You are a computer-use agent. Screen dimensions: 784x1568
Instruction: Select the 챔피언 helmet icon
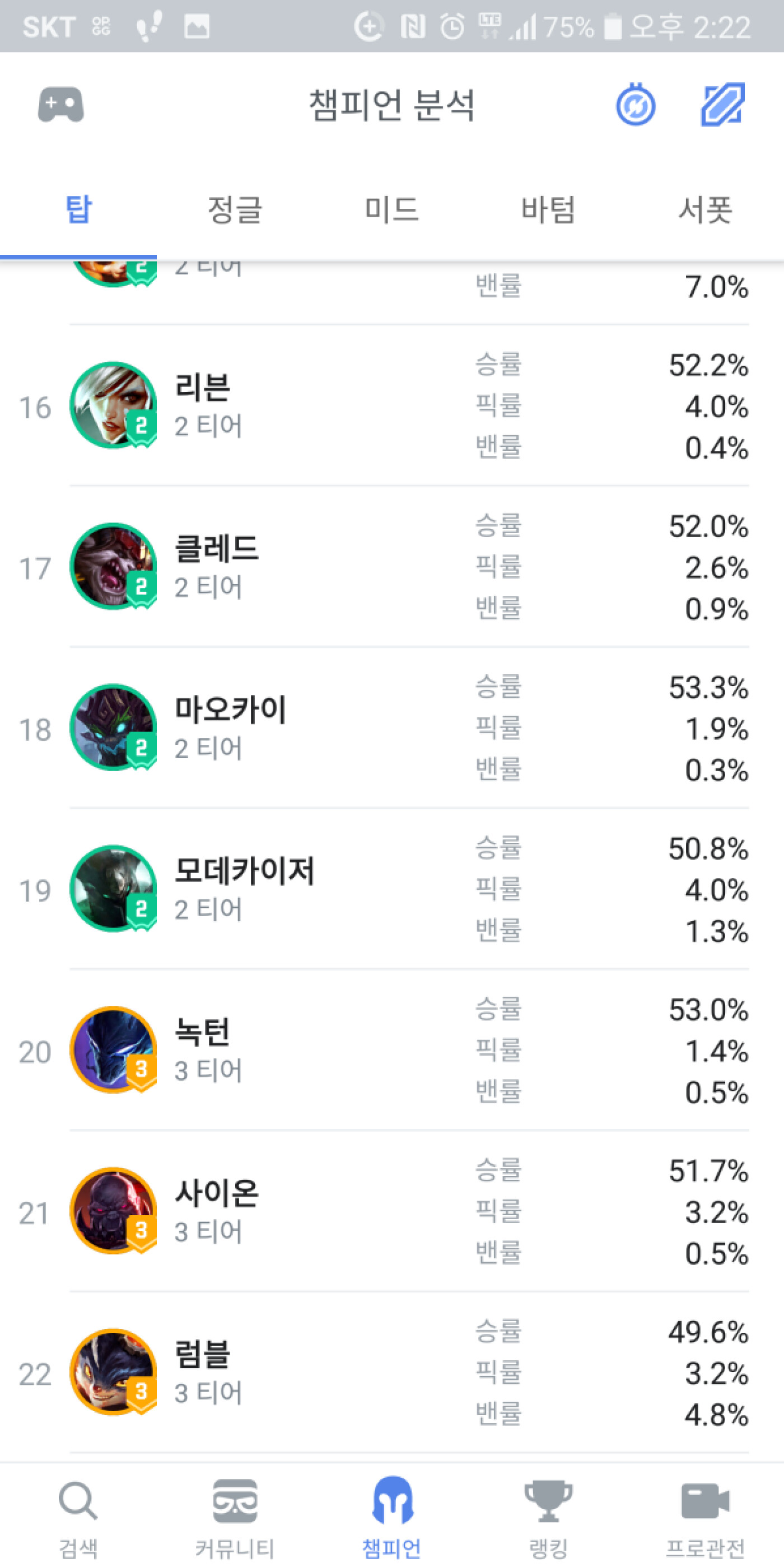[392, 1499]
